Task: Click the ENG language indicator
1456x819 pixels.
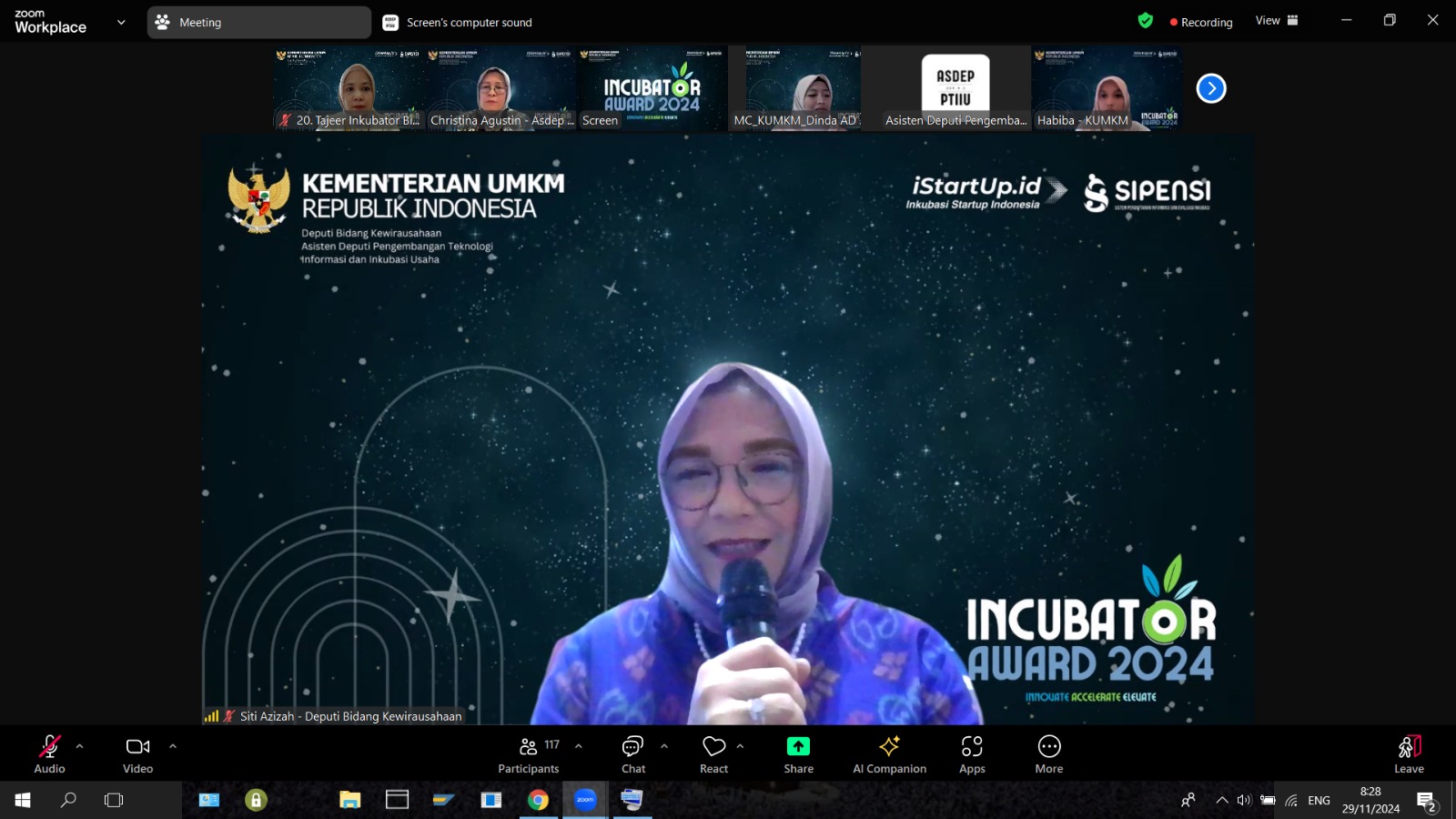Action: (x=1319, y=800)
